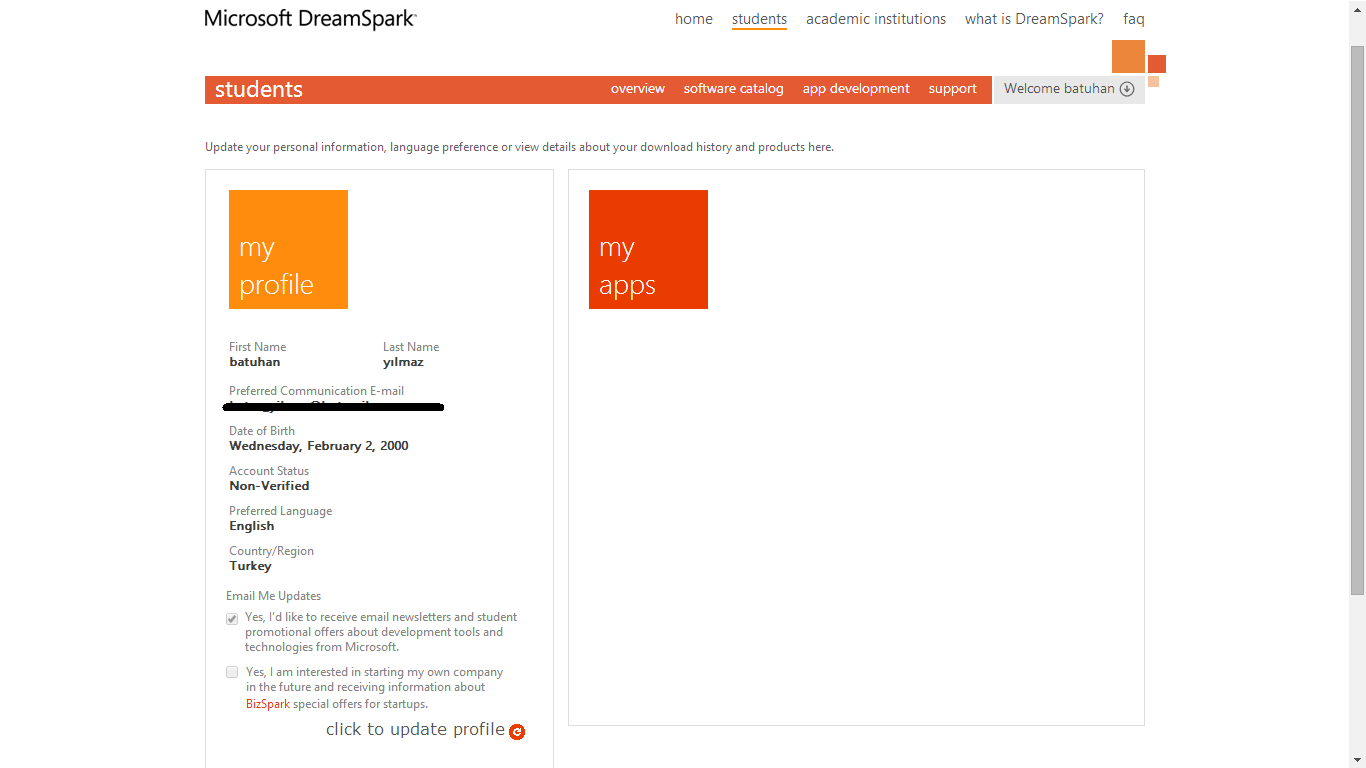Click the 'Date of Birth' label
This screenshot has height=768, width=1366.
point(262,431)
